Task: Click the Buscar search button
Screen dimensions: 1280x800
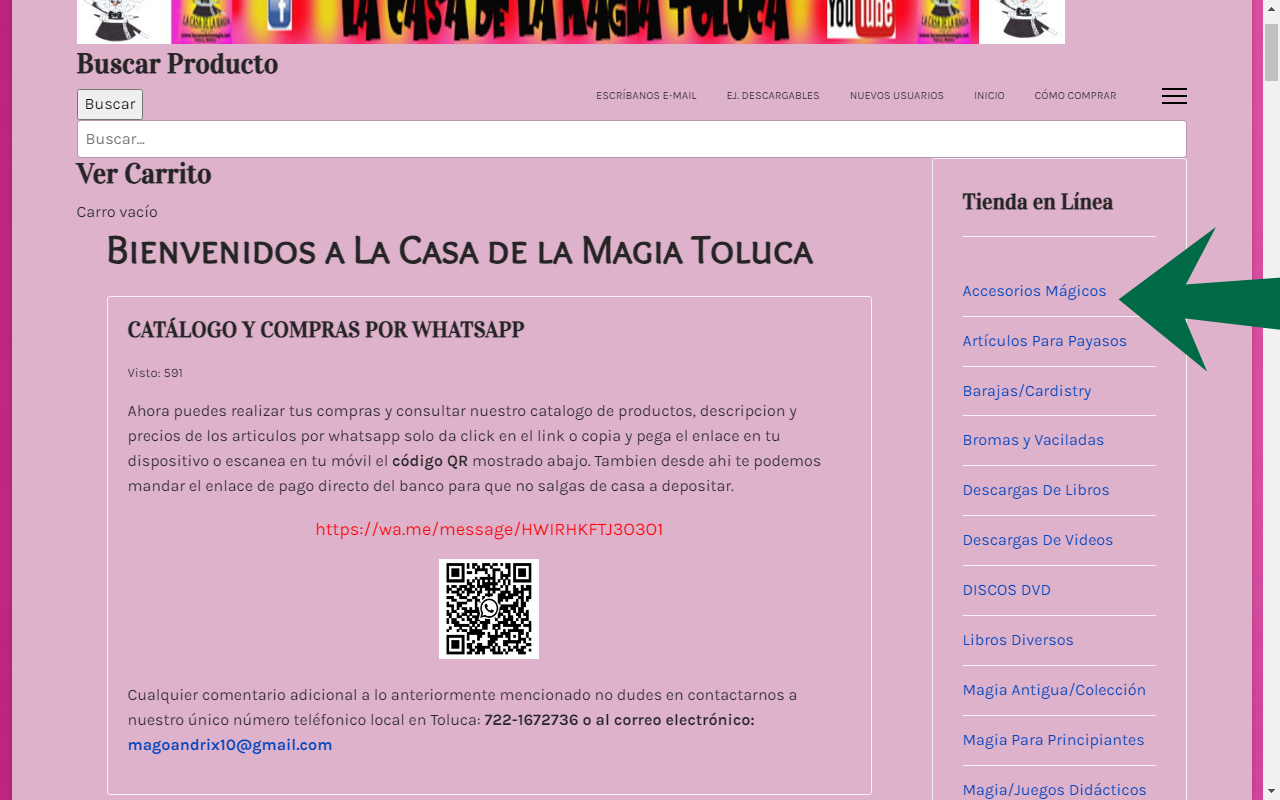Action: coord(110,104)
